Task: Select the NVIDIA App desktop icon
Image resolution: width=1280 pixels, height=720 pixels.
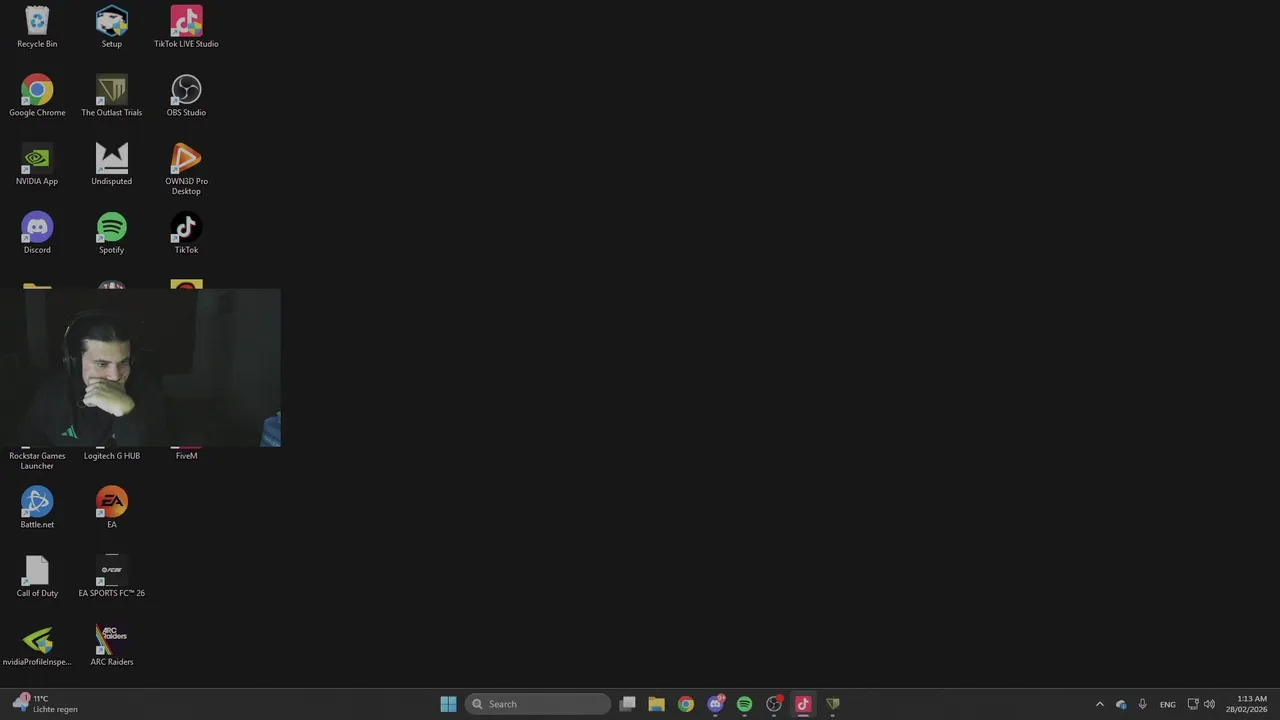Action: [x=37, y=165]
